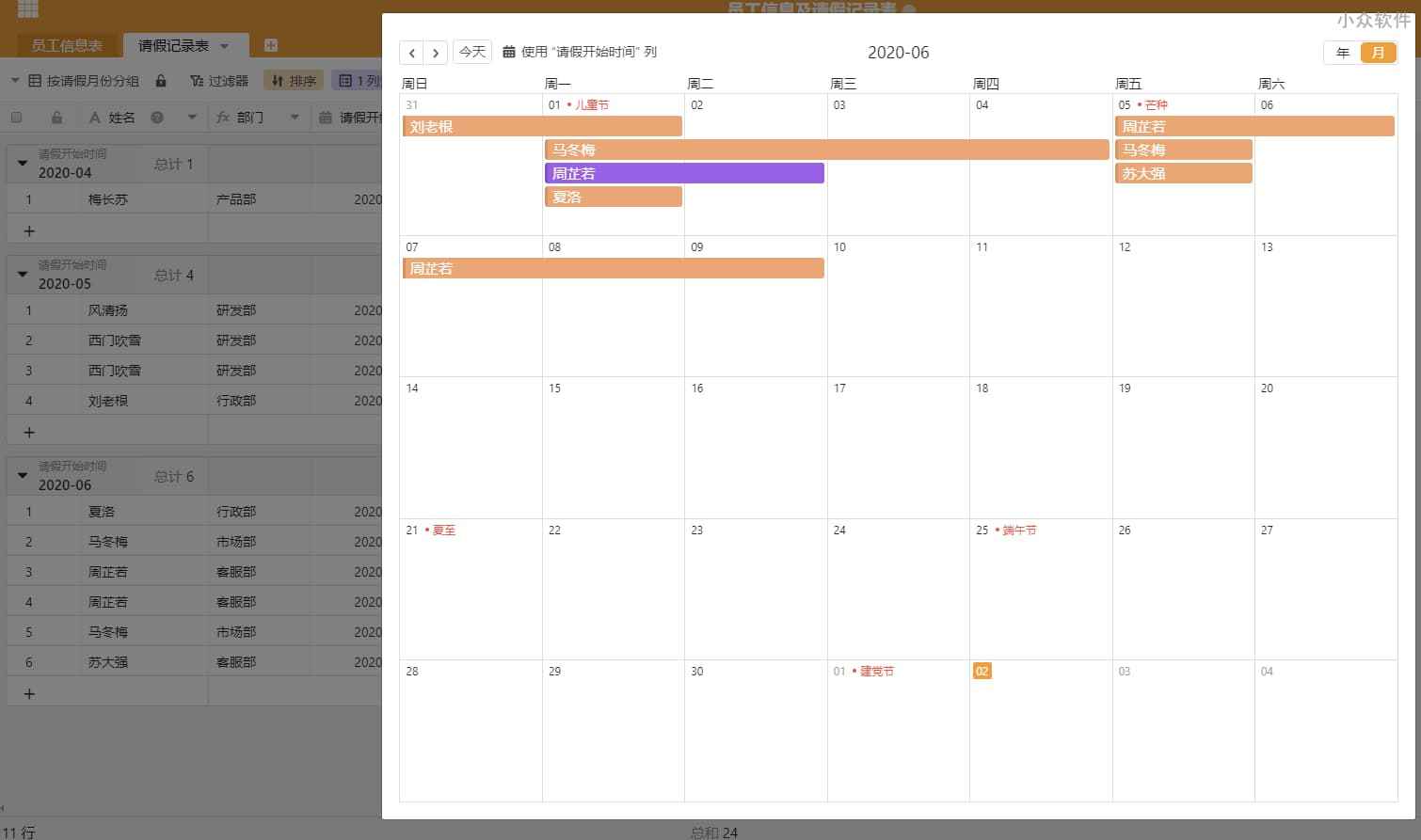The width and height of the screenshot is (1421, 840).
Task: Switch calendar to 月 month view
Action: [x=1379, y=53]
